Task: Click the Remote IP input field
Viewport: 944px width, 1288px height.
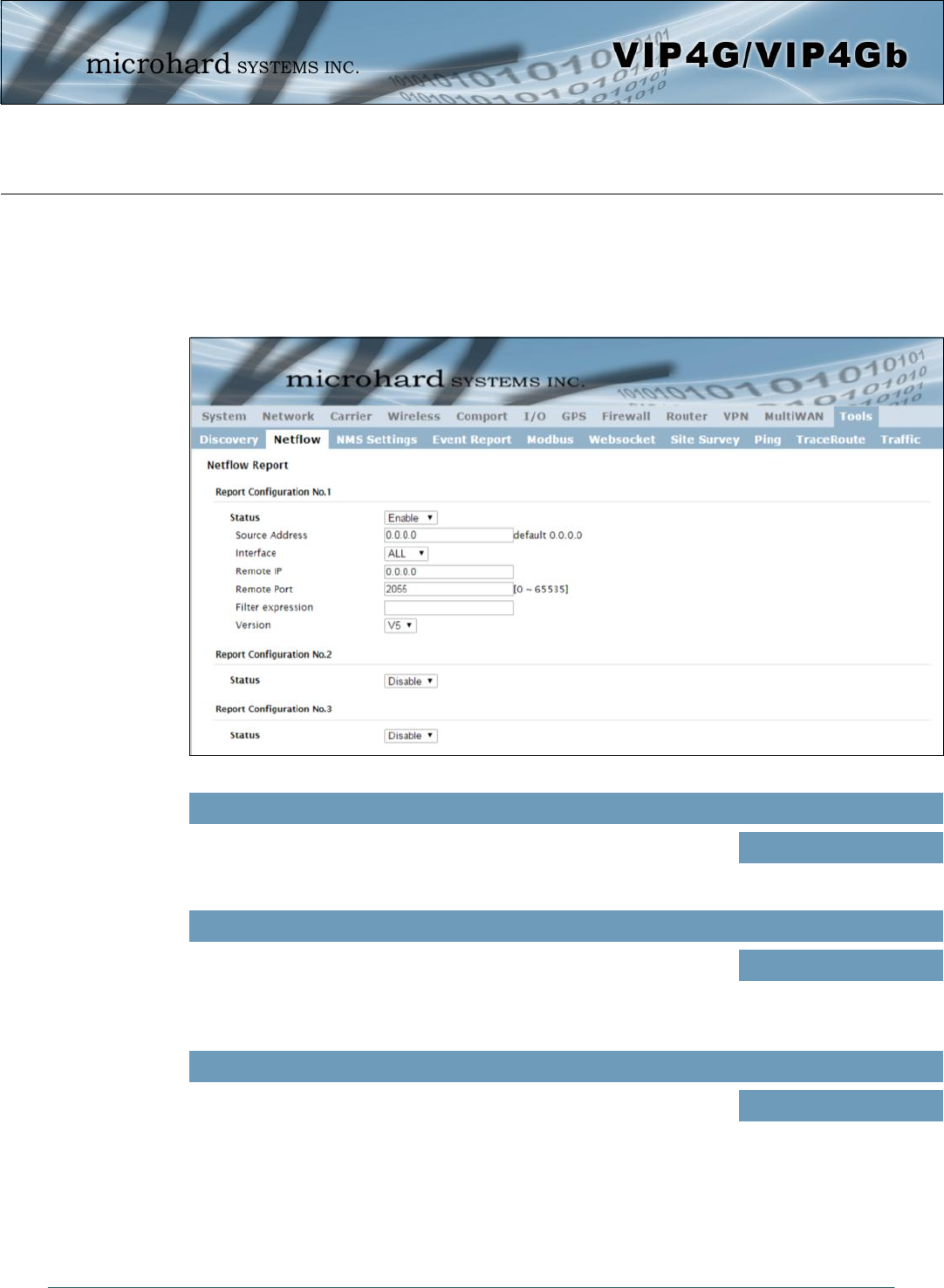Action: click(448, 572)
